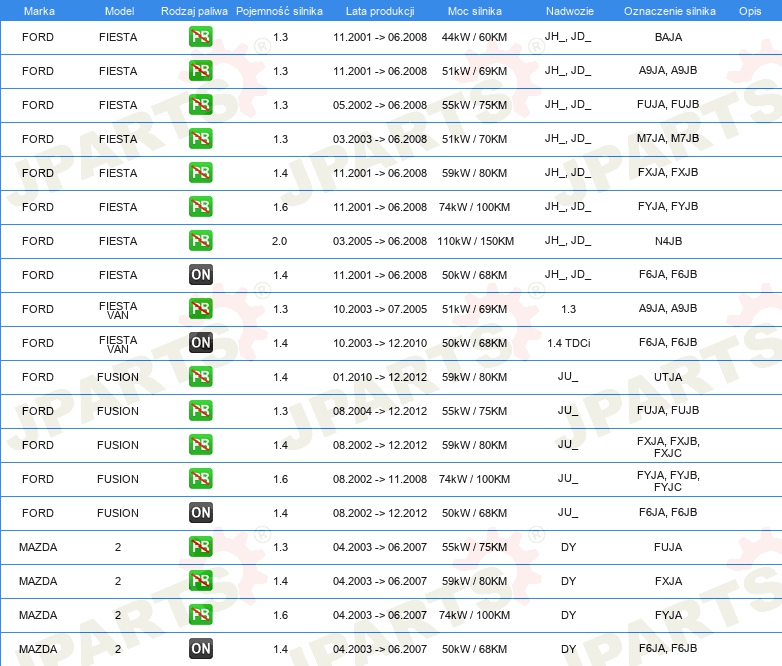
Task: Click the Opis column header
Action: (x=750, y=11)
